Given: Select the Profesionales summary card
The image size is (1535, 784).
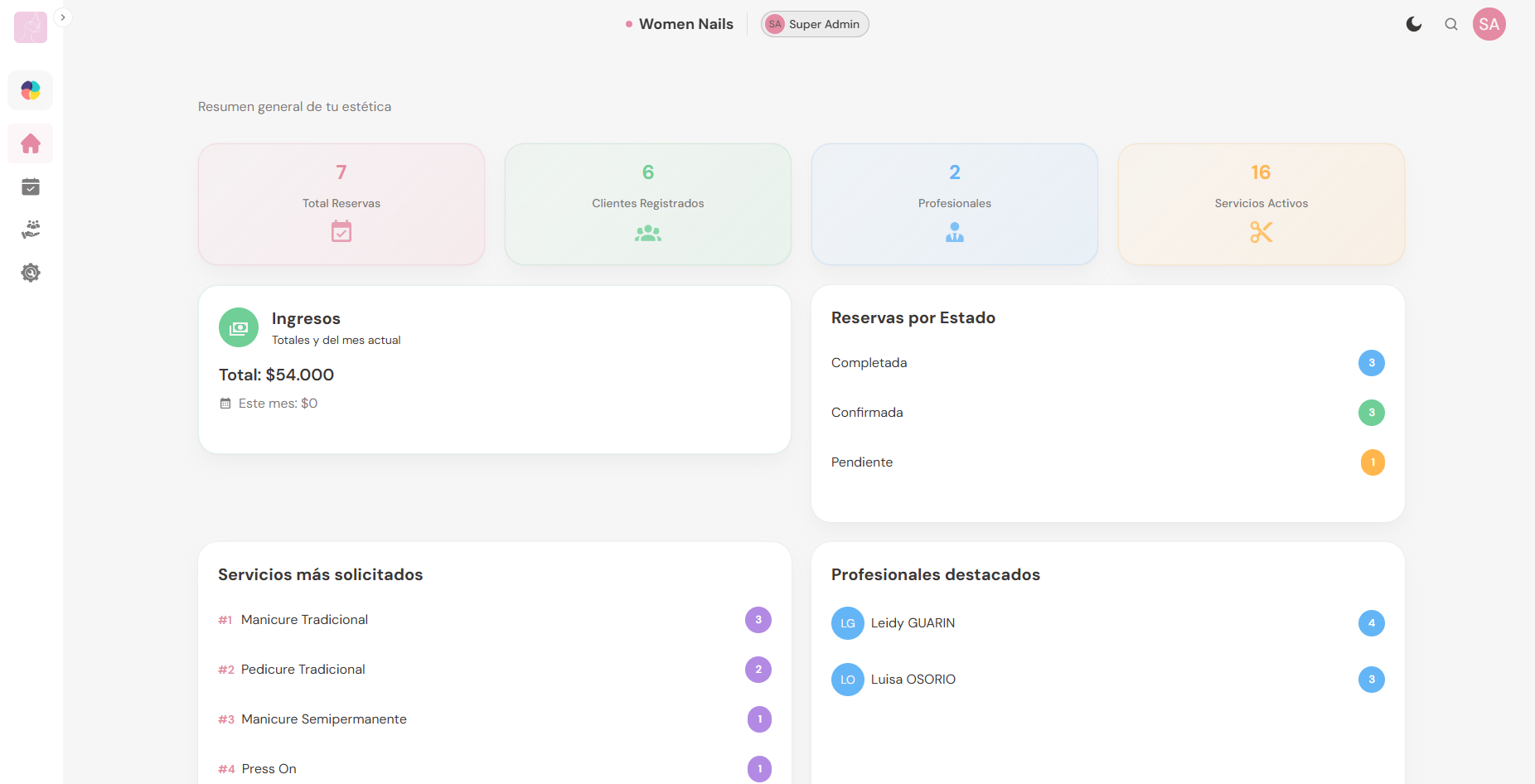Looking at the screenshot, I should click(954, 204).
